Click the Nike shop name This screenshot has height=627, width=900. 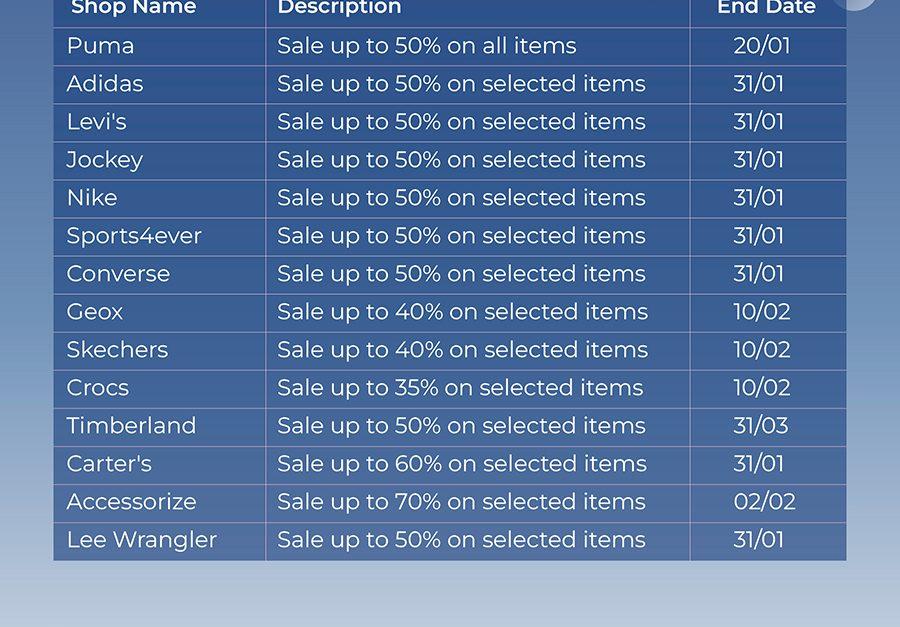[92, 198]
